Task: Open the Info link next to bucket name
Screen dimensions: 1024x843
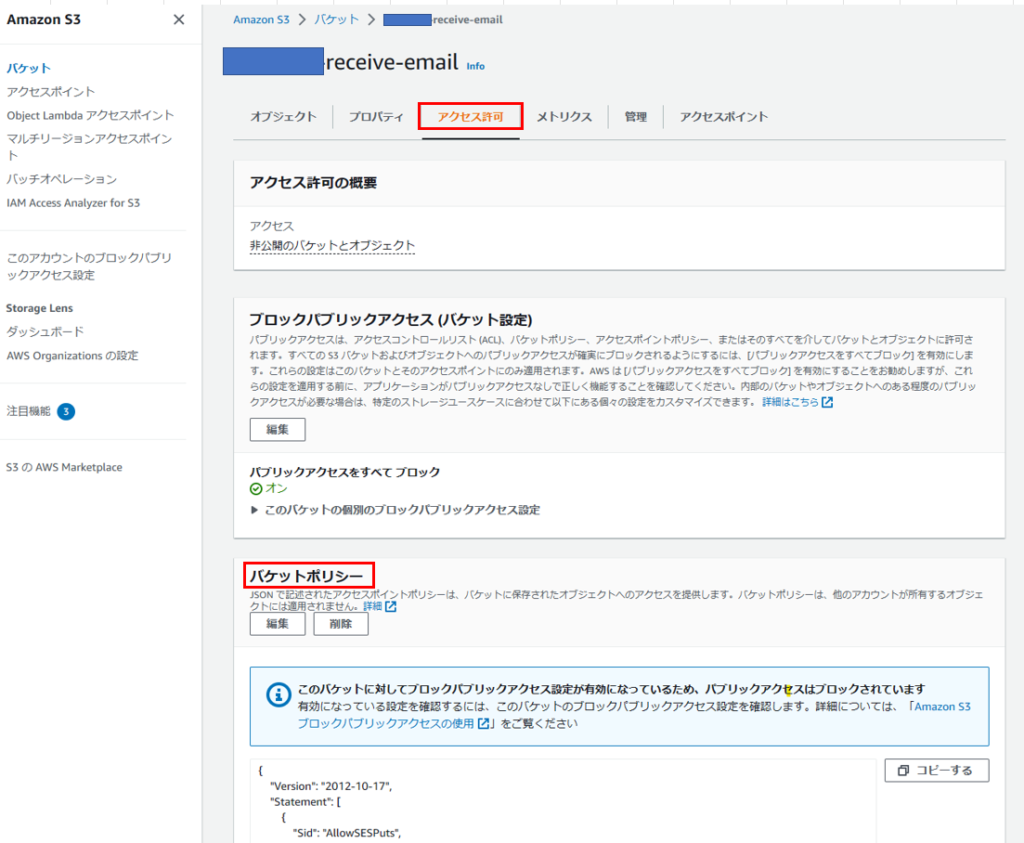Action: [475, 66]
